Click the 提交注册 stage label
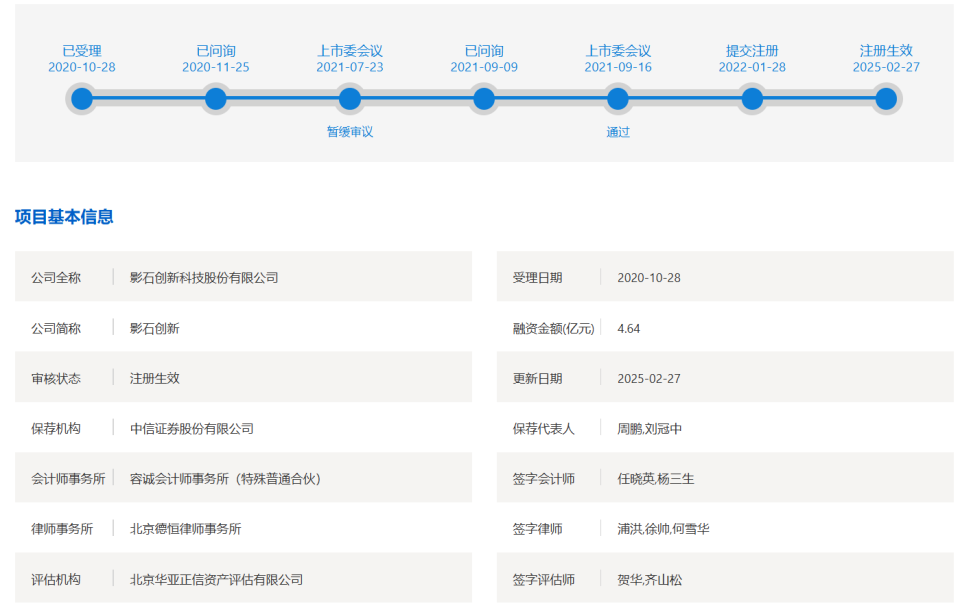This screenshot has width=960, height=606. [x=752, y=51]
